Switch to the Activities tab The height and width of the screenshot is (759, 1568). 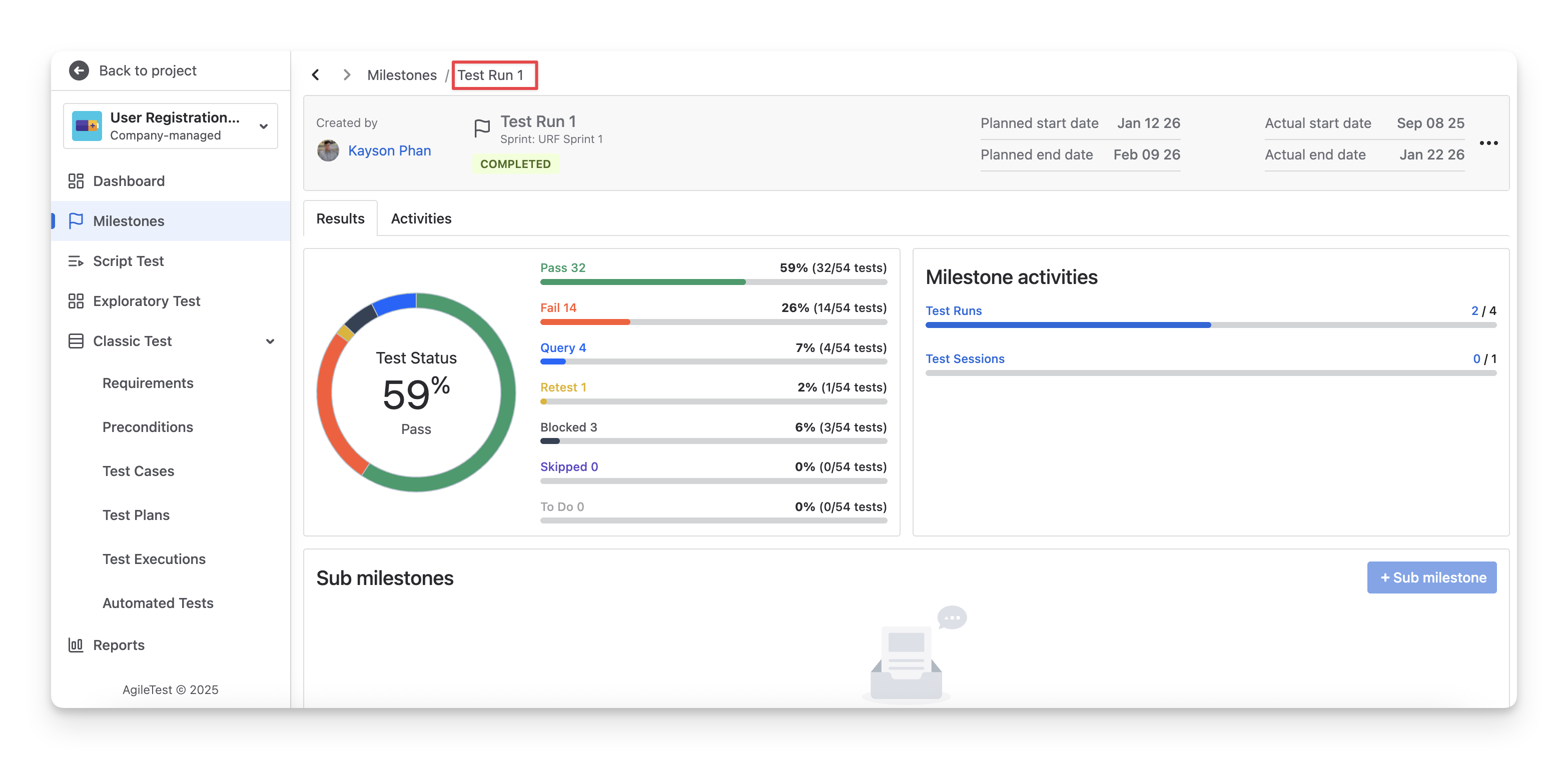point(421,218)
